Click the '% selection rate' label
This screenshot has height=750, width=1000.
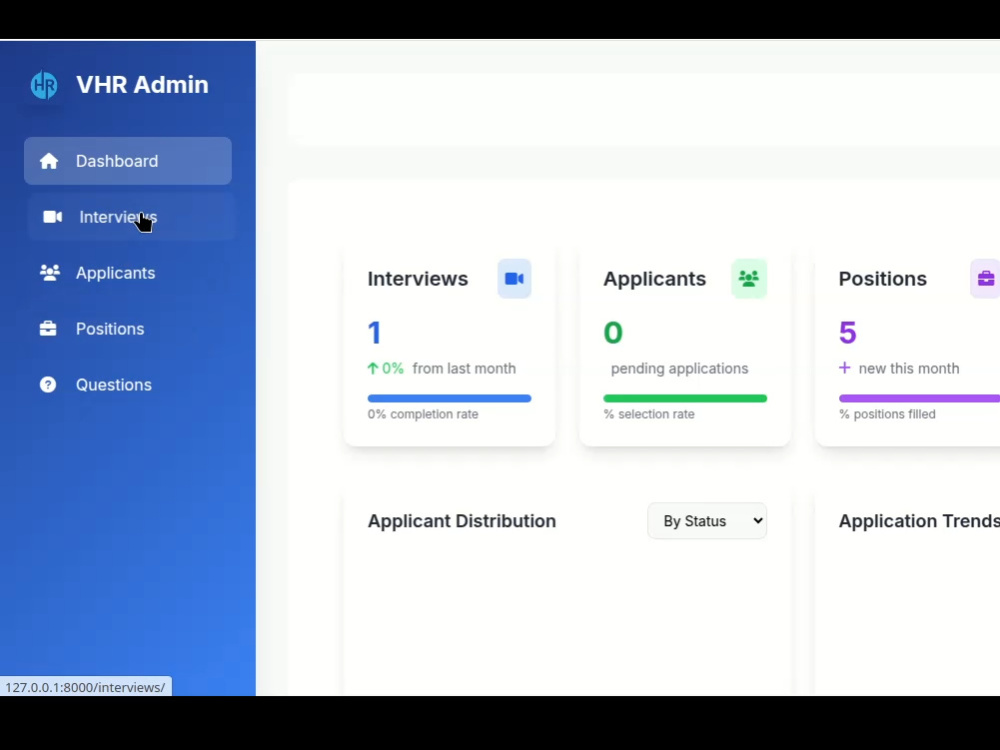pyautogui.click(x=649, y=415)
